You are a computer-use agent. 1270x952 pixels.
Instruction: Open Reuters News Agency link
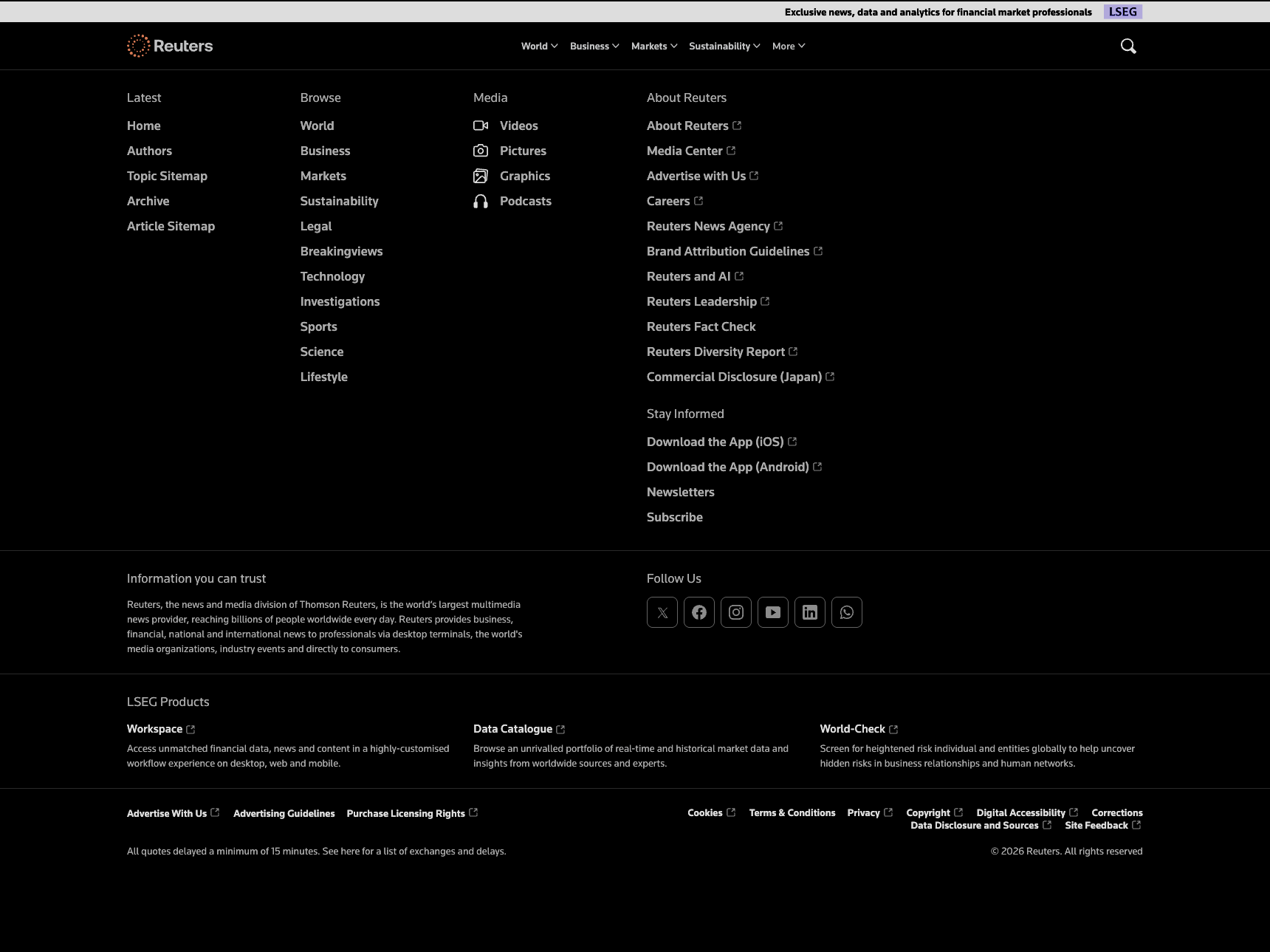(715, 226)
